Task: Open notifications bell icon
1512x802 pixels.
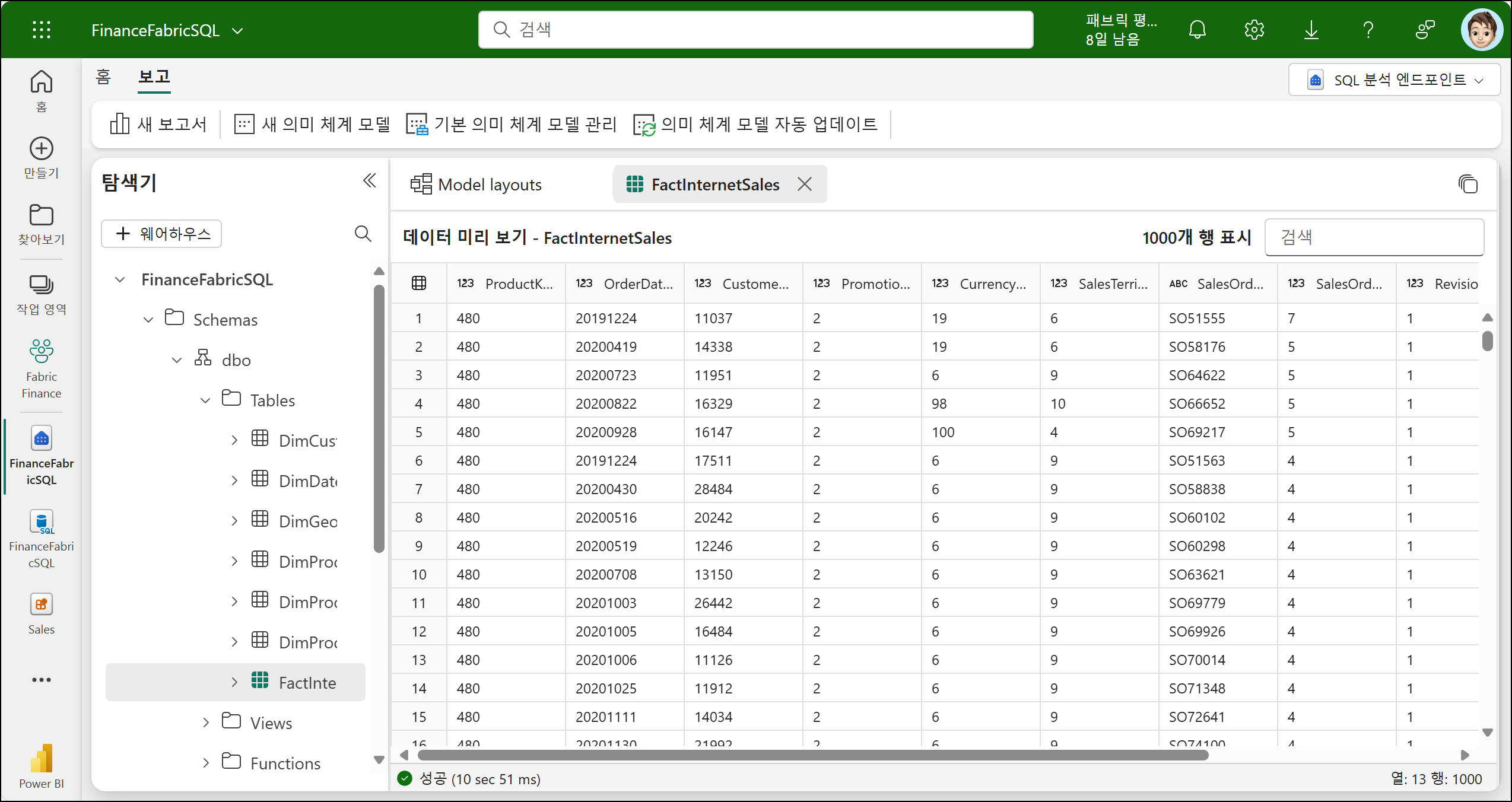Action: (x=1197, y=30)
